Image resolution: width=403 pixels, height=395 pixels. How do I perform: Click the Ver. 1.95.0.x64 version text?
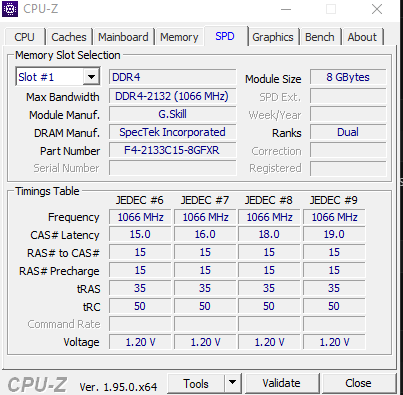coord(118,387)
